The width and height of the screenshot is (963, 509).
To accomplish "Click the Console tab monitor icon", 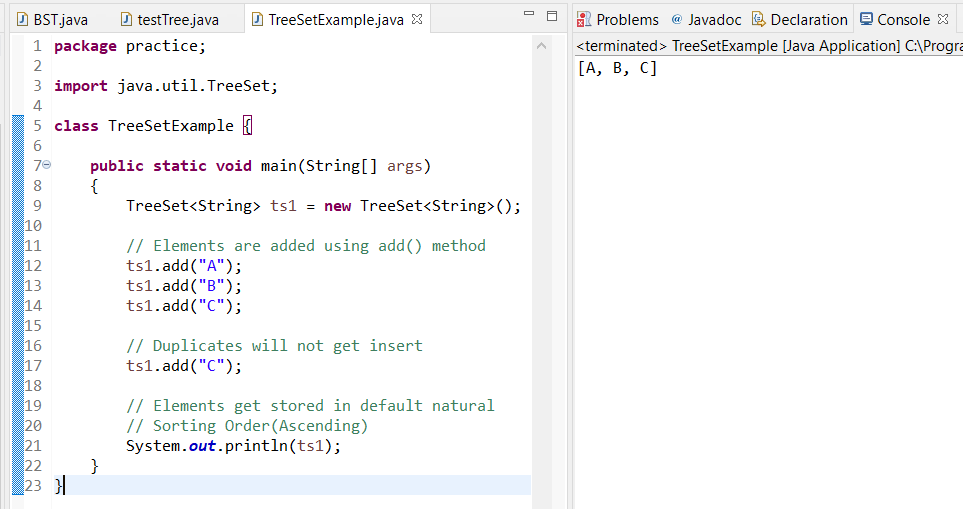I will [x=866, y=19].
